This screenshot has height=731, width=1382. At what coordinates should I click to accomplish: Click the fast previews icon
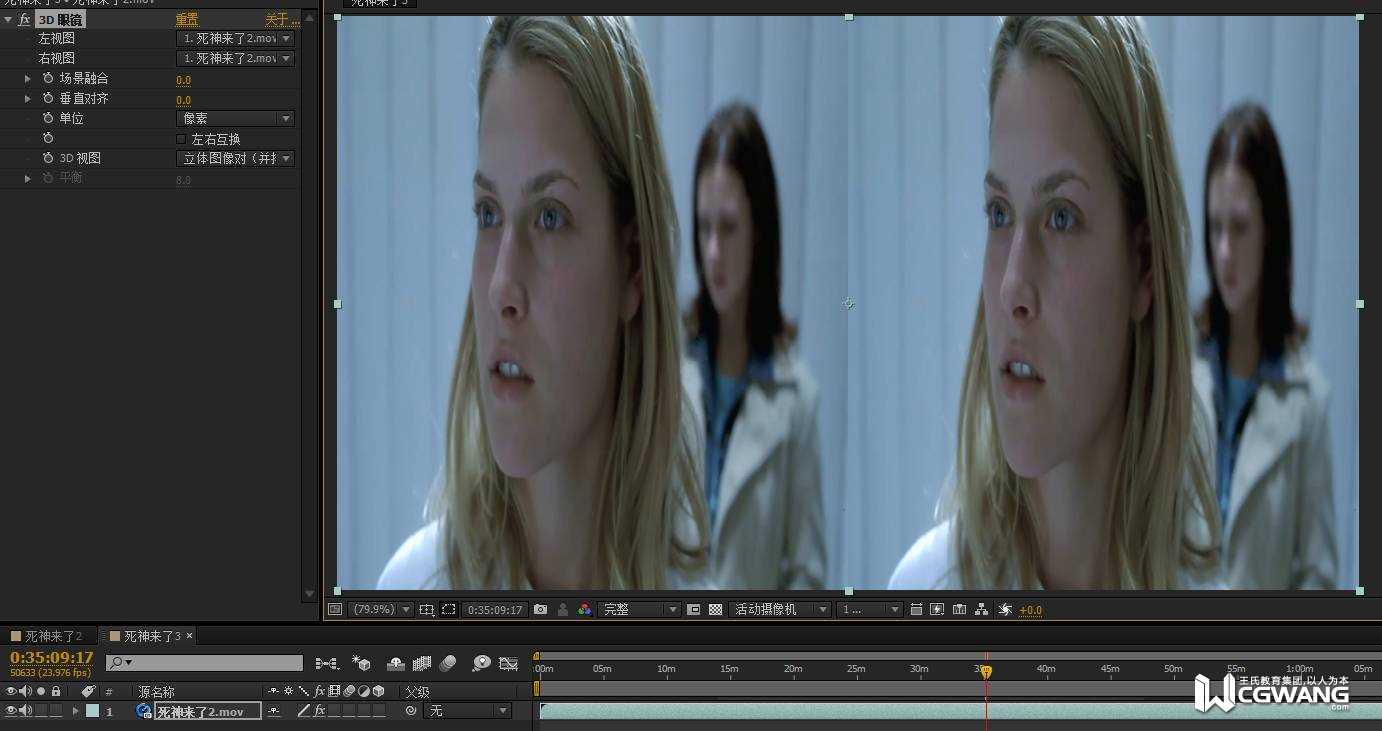click(x=937, y=609)
